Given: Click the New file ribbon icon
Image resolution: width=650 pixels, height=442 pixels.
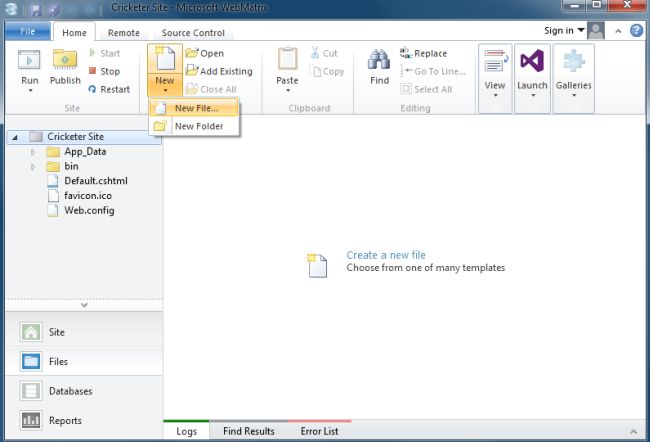Looking at the screenshot, I should click(165, 59).
